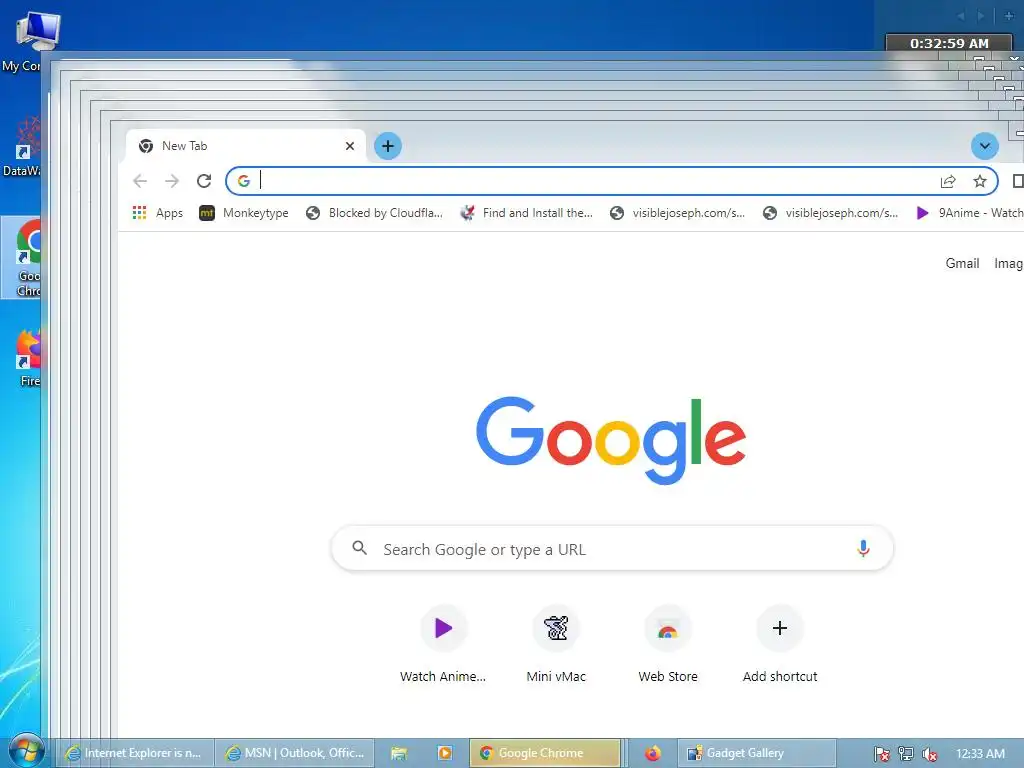Reload the current page

(x=204, y=181)
